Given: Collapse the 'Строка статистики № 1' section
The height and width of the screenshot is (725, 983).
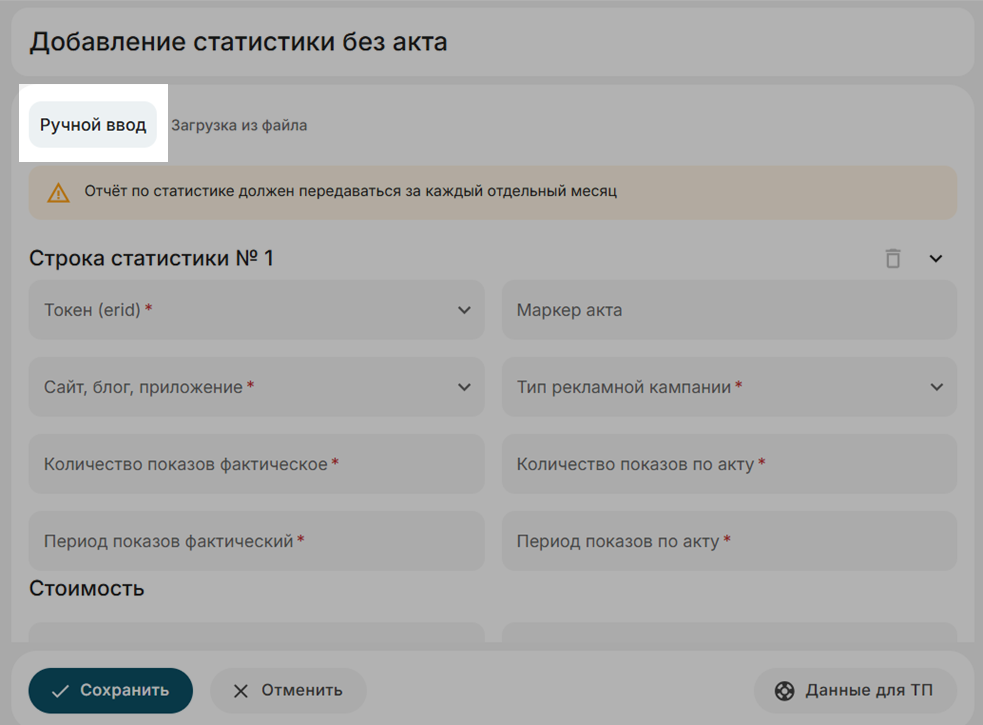Looking at the screenshot, I should coord(936,259).
